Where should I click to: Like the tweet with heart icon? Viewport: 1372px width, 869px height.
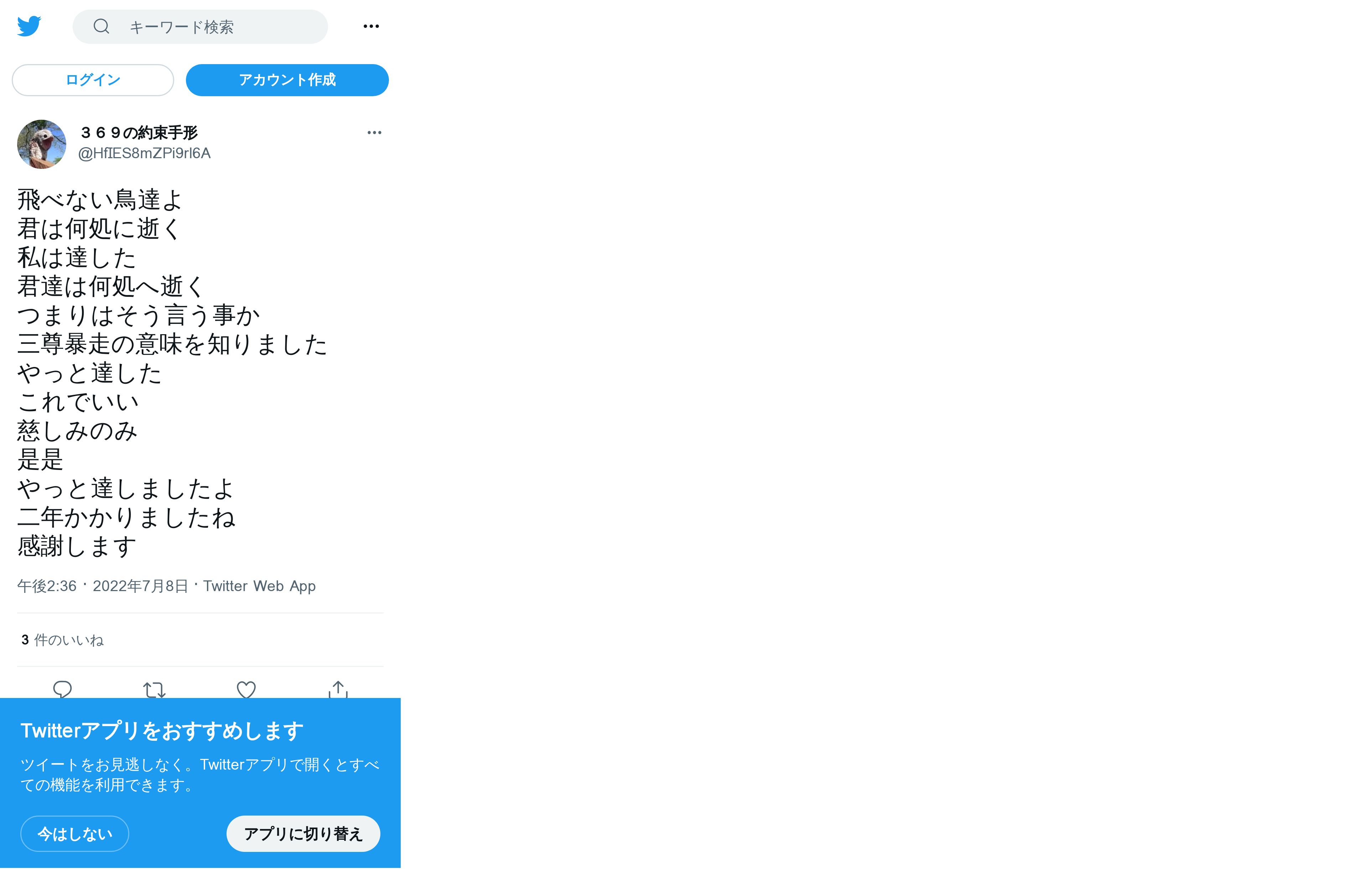coord(246,689)
